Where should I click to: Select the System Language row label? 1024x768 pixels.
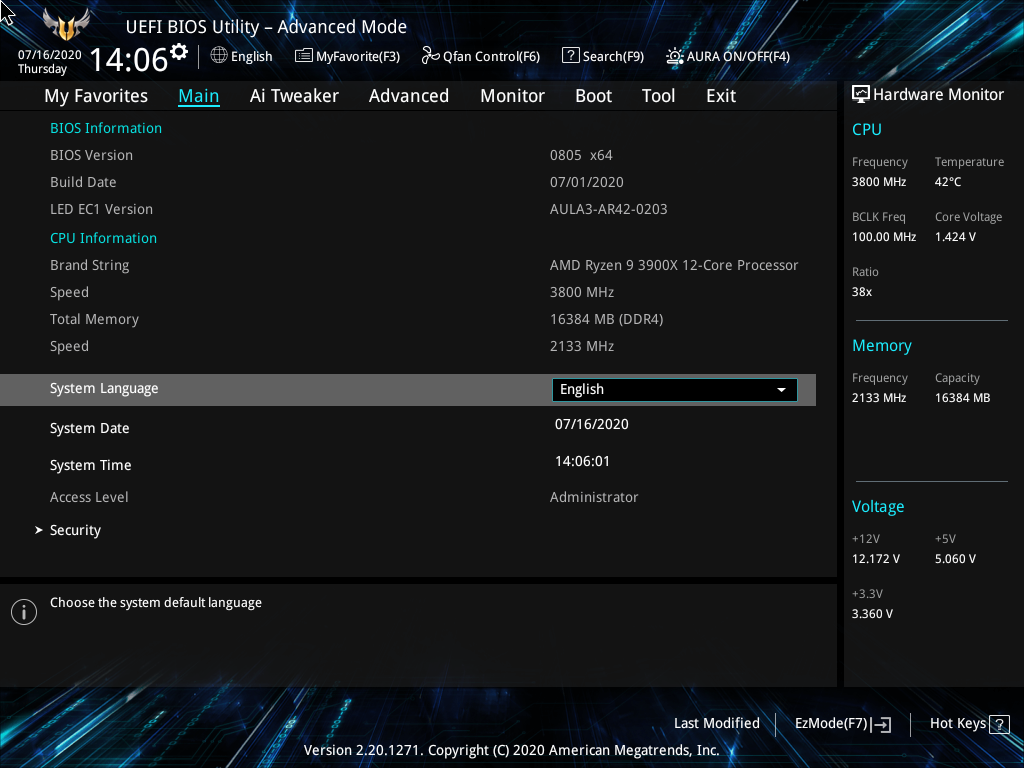point(104,389)
